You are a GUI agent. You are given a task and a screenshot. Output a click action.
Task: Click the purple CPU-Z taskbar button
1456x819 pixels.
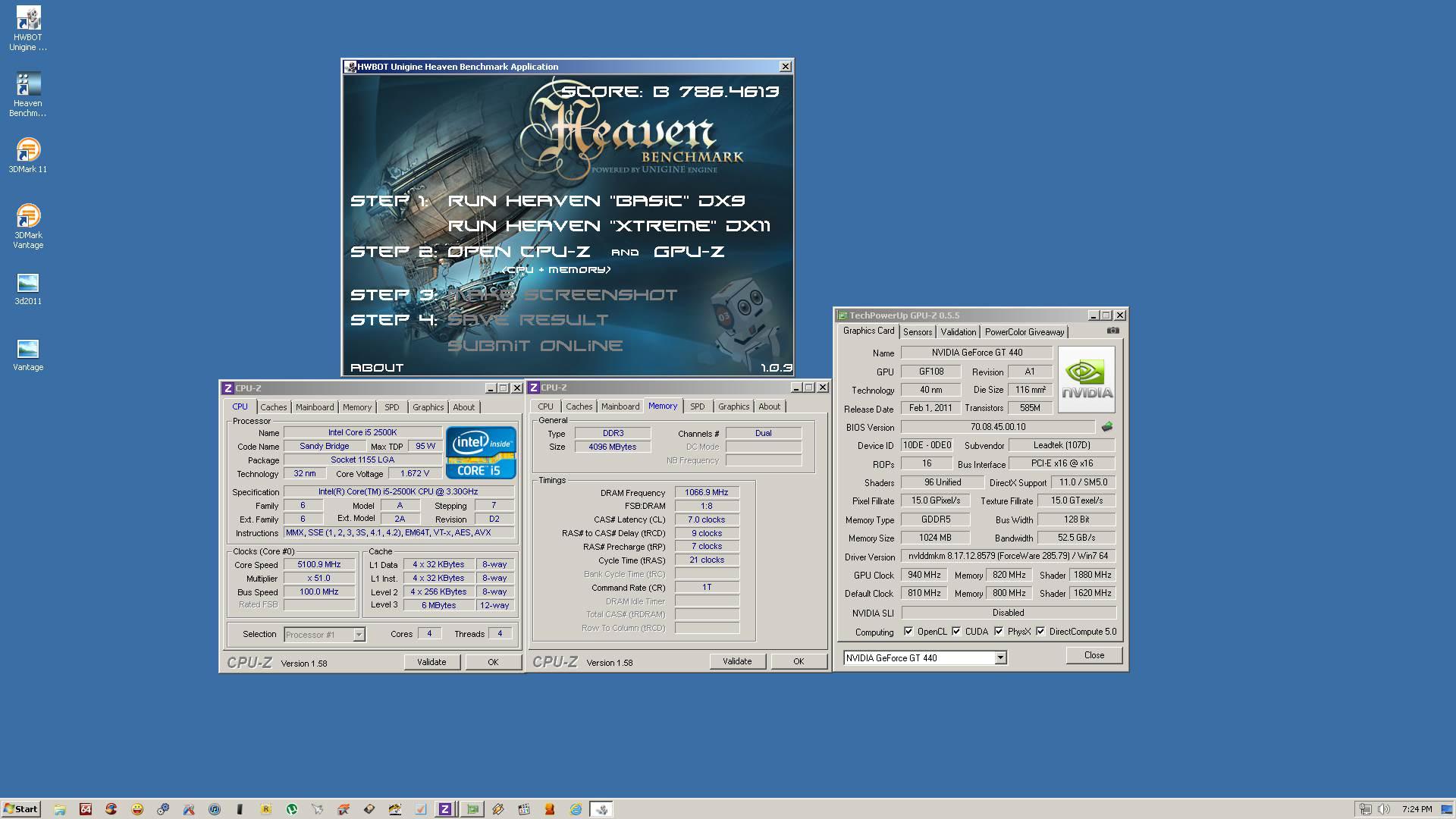coord(445,809)
